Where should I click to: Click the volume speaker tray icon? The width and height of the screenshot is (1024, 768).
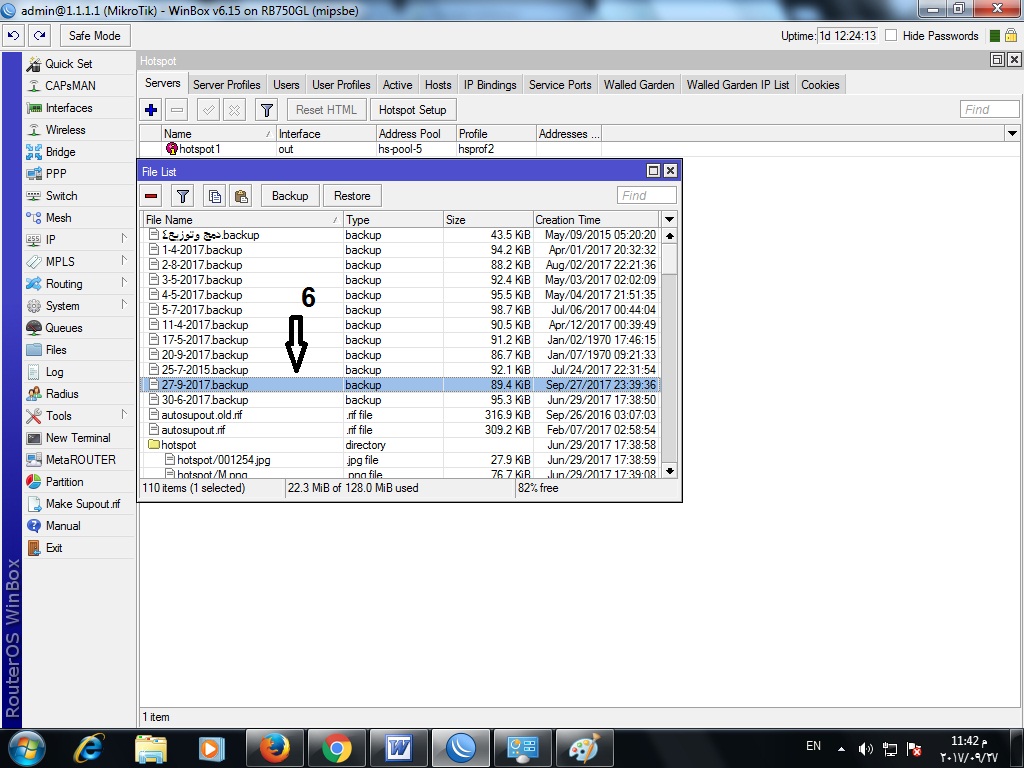pos(865,749)
